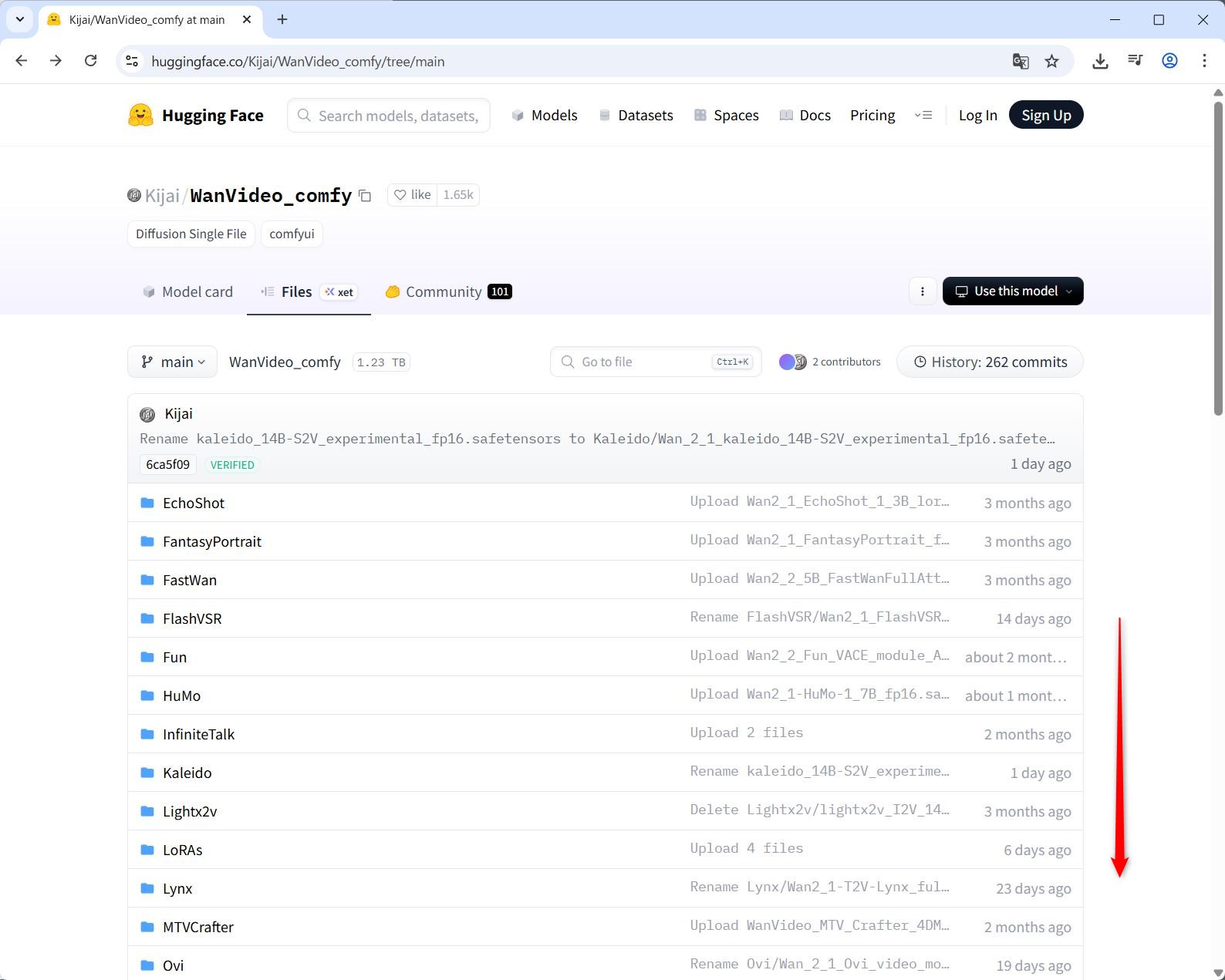Click the Sign Up button
Viewport: 1225px width, 980px height.
1045,116
